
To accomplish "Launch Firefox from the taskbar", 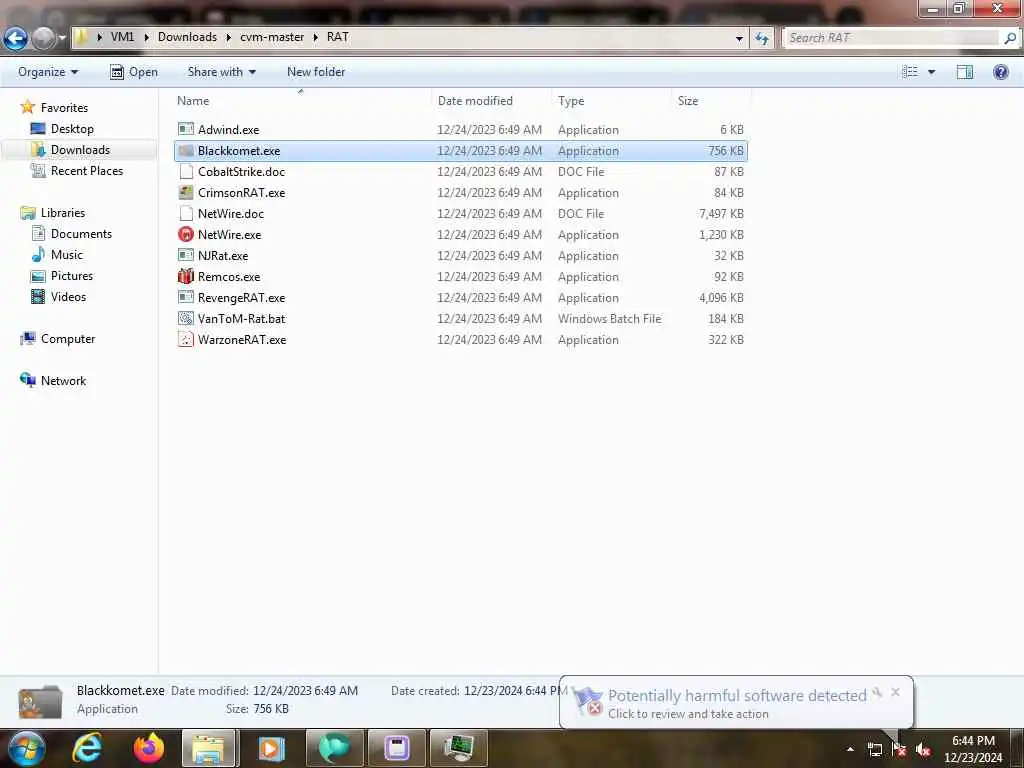I will (149, 748).
